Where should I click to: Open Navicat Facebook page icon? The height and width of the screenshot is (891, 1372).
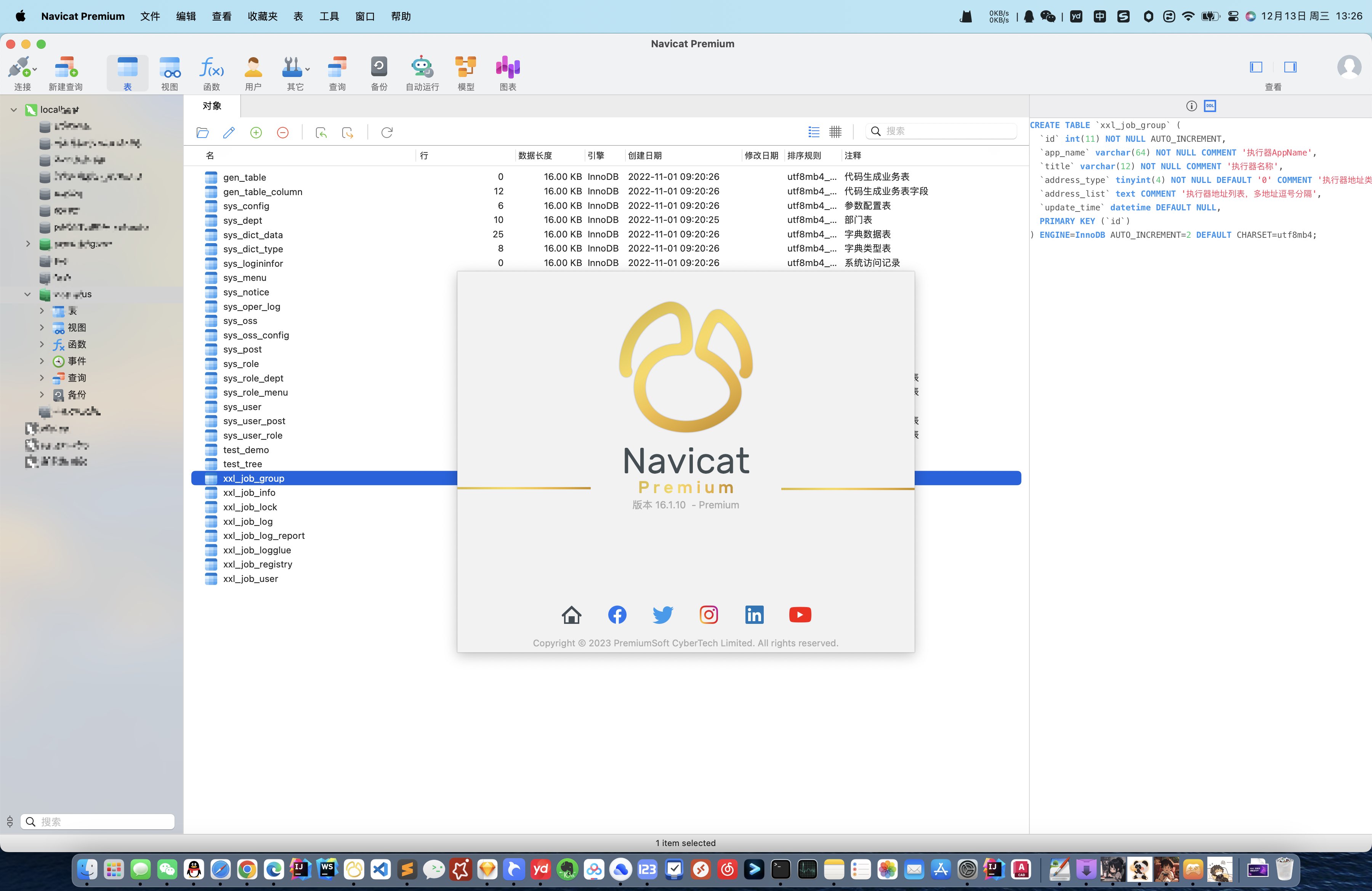[617, 615]
